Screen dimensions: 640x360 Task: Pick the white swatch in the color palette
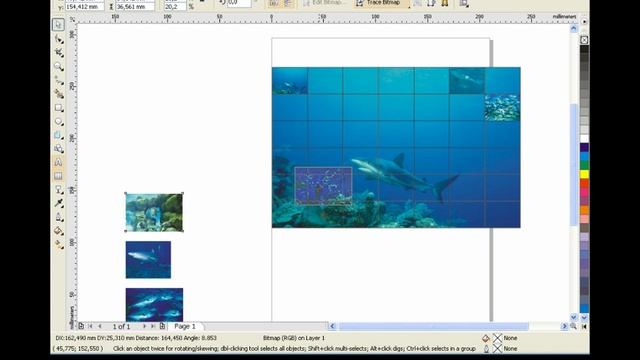coord(584,139)
